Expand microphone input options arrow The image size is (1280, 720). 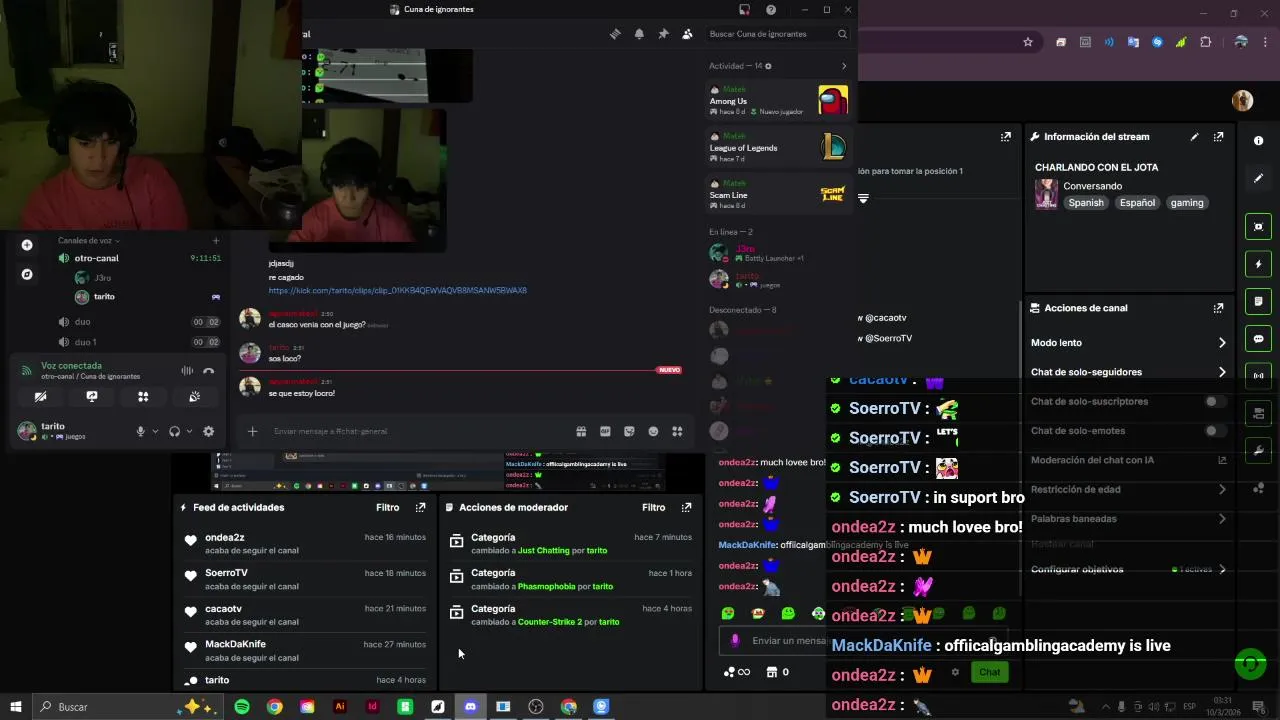tap(155, 432)
